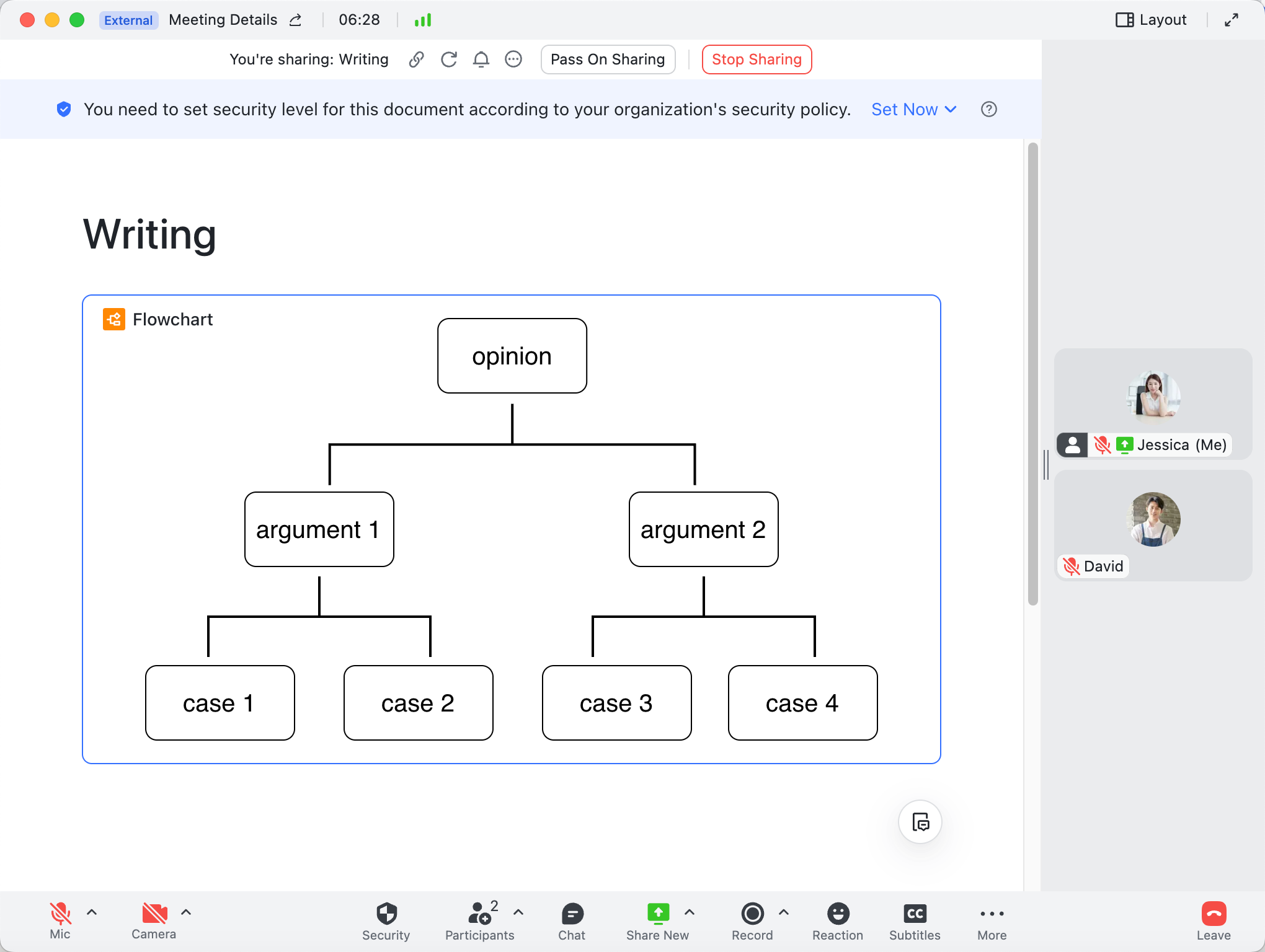Open the Set Now security dropdown

coord(914,110)
